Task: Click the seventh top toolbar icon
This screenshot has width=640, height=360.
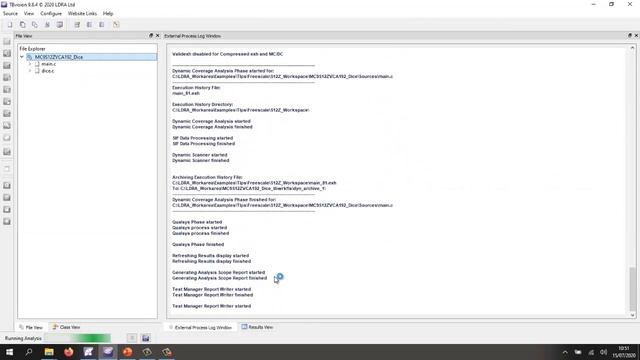Action: (89, 24)
